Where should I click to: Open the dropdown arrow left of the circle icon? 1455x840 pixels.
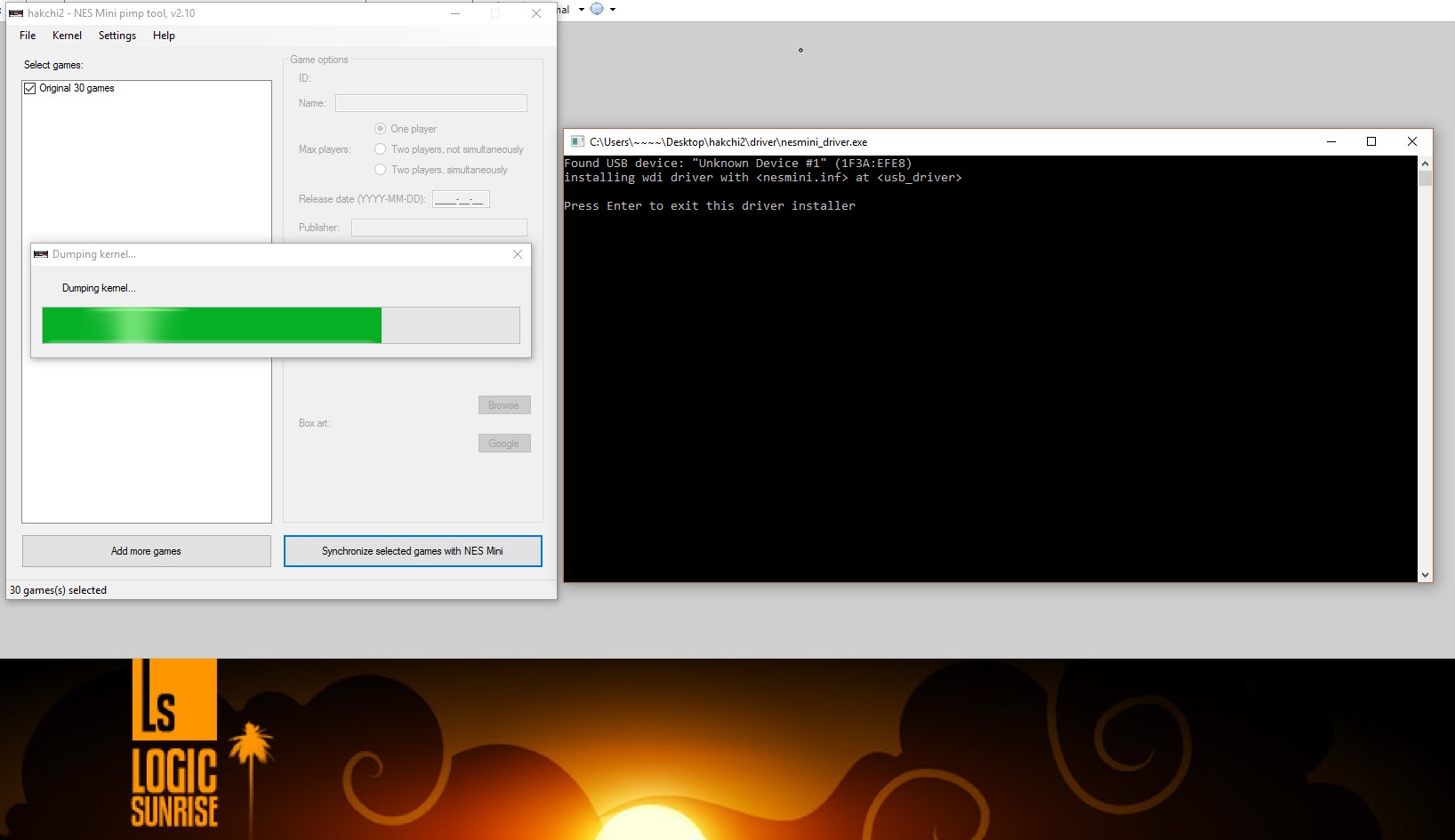(582, 10)
